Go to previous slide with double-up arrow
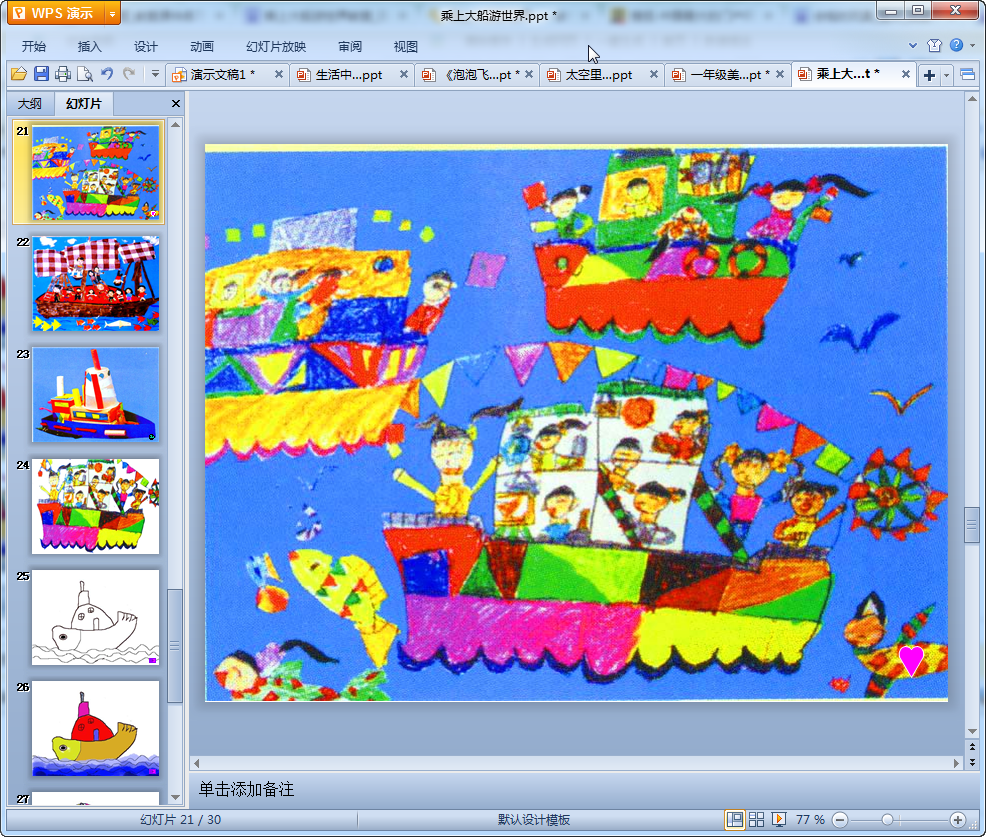Viewport: 986px width, 837px height. [x=972, y=746]
